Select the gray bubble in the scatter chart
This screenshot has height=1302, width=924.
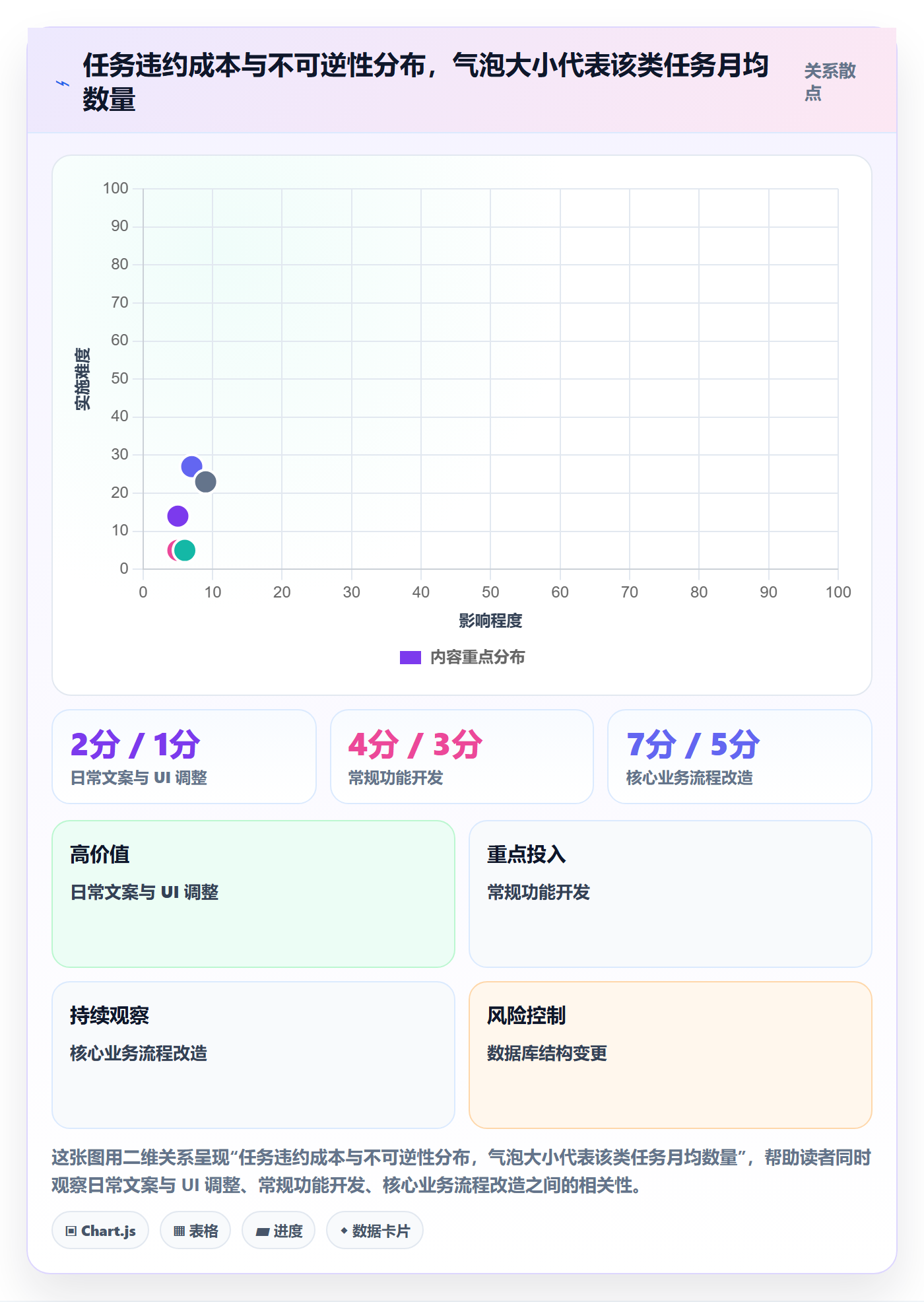tap(205, 482)
